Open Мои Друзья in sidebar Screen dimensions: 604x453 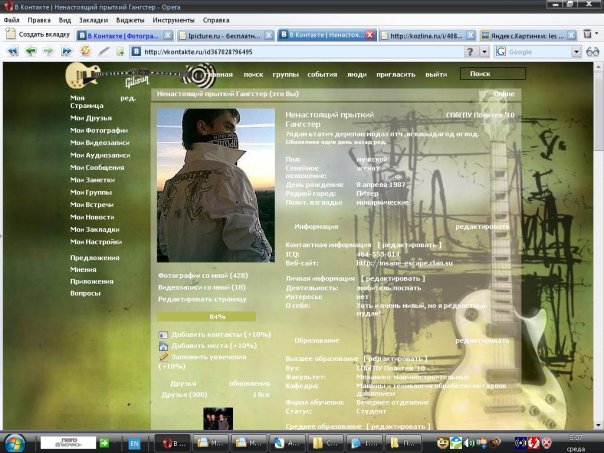click(x=91, y=118)
